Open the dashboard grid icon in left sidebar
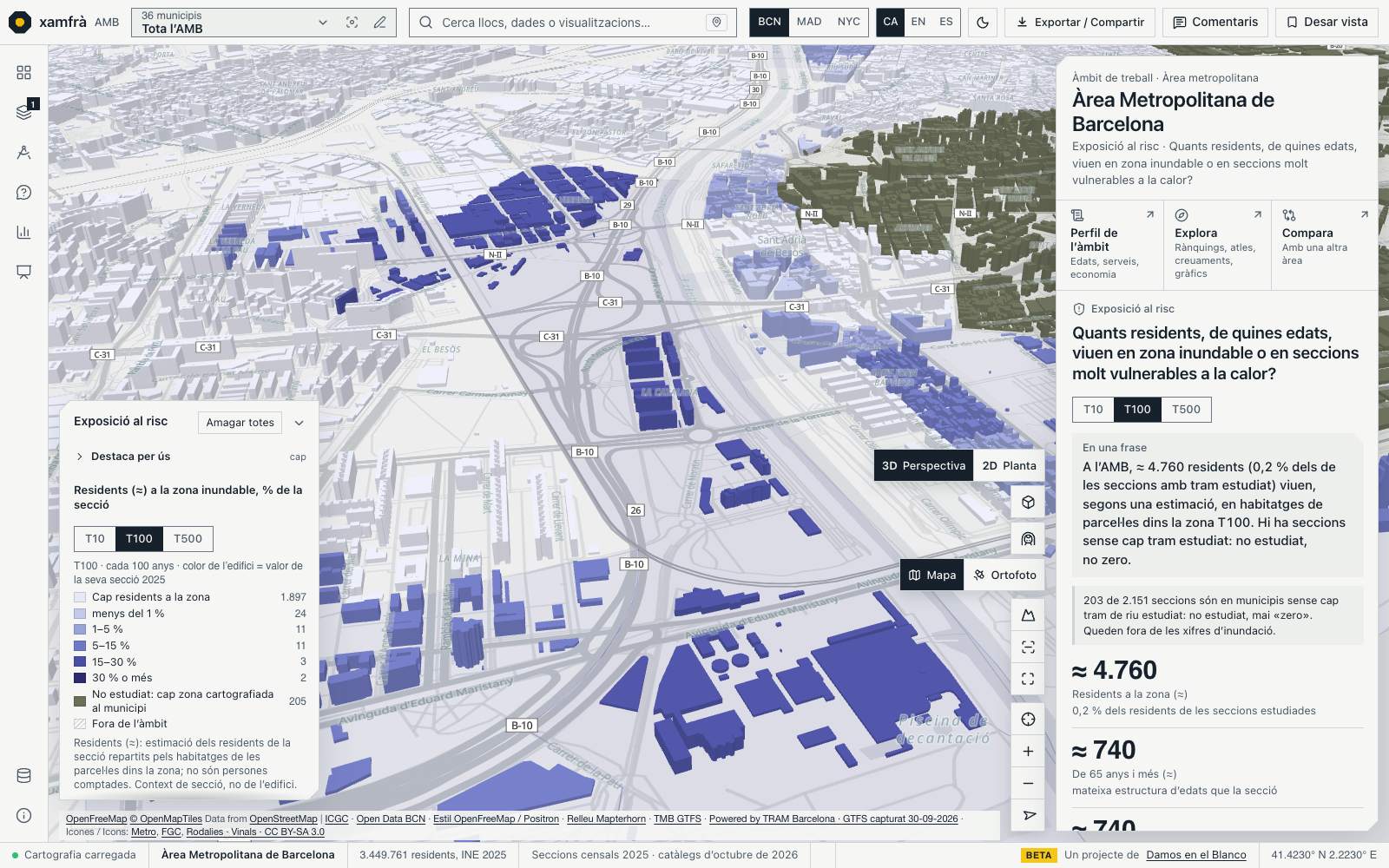The height and width of the screenshot is (868, 1389). [x=23, y=72]
